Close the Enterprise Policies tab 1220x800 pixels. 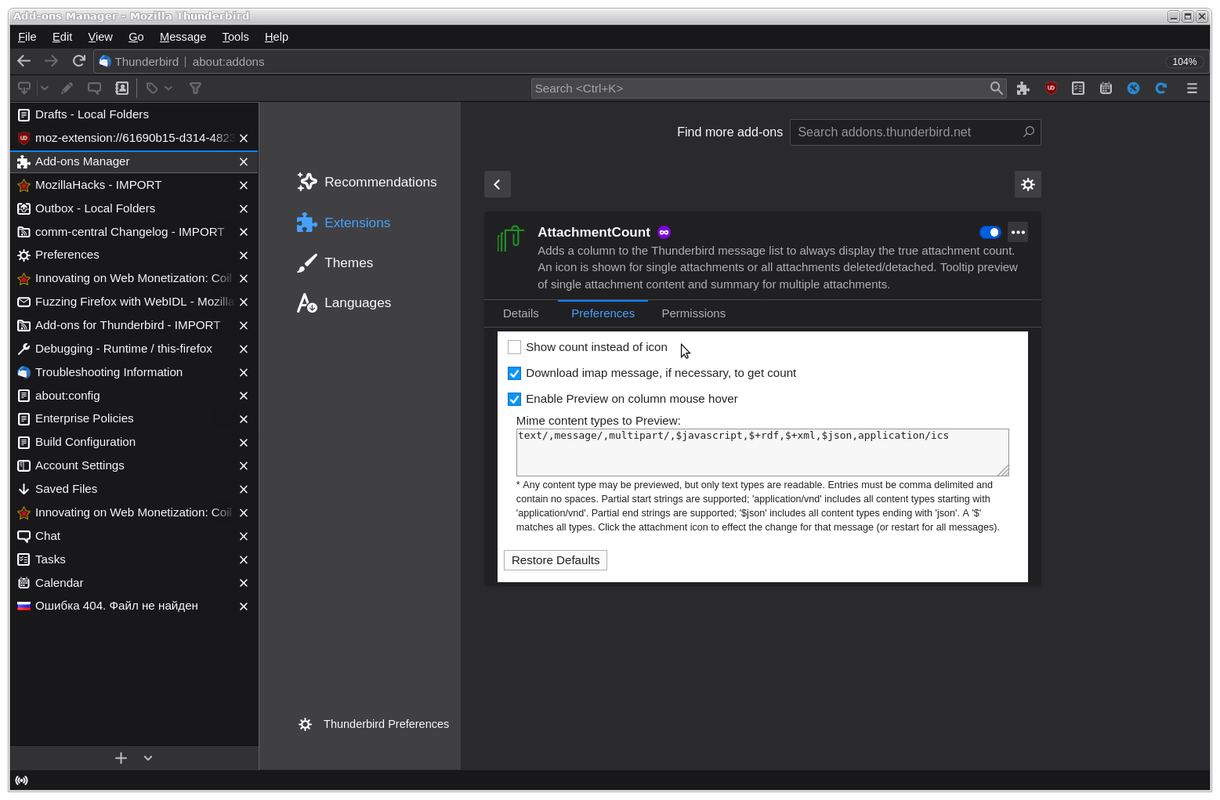(x=243, y=419)
